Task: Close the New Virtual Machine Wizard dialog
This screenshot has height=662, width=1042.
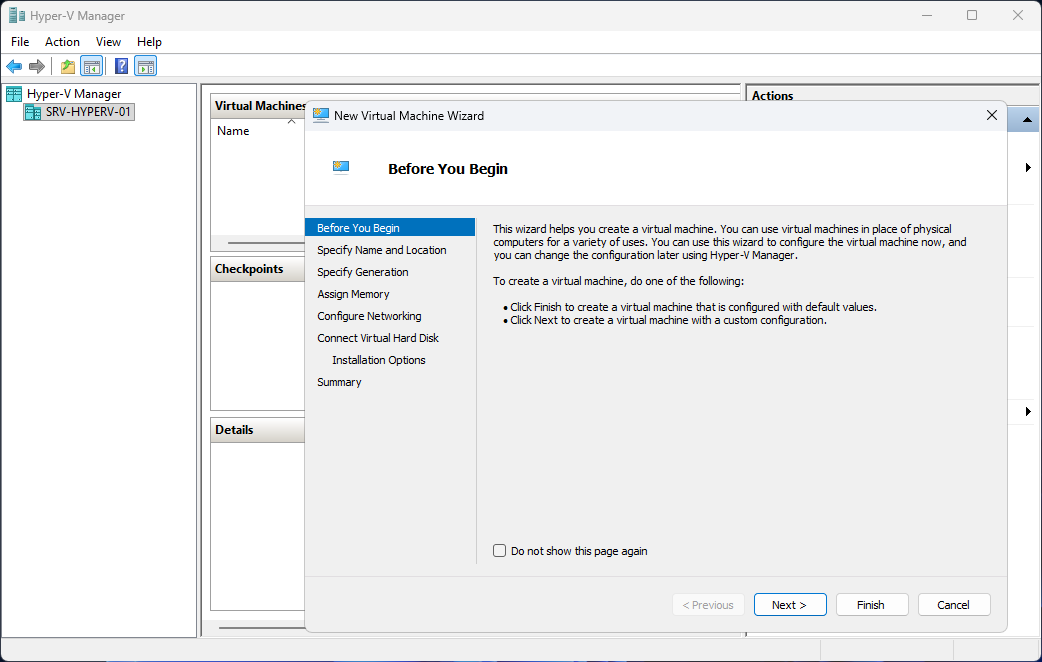Action: [992, 115]
